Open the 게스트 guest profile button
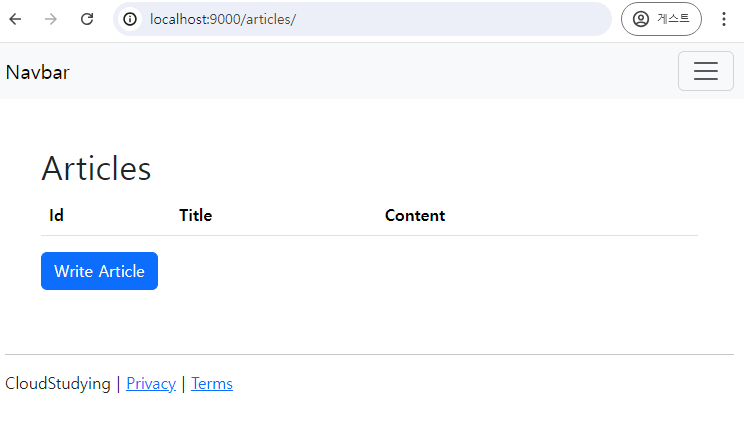The width and height of the screenshot is (744, 424). click(x=661, y=19)
